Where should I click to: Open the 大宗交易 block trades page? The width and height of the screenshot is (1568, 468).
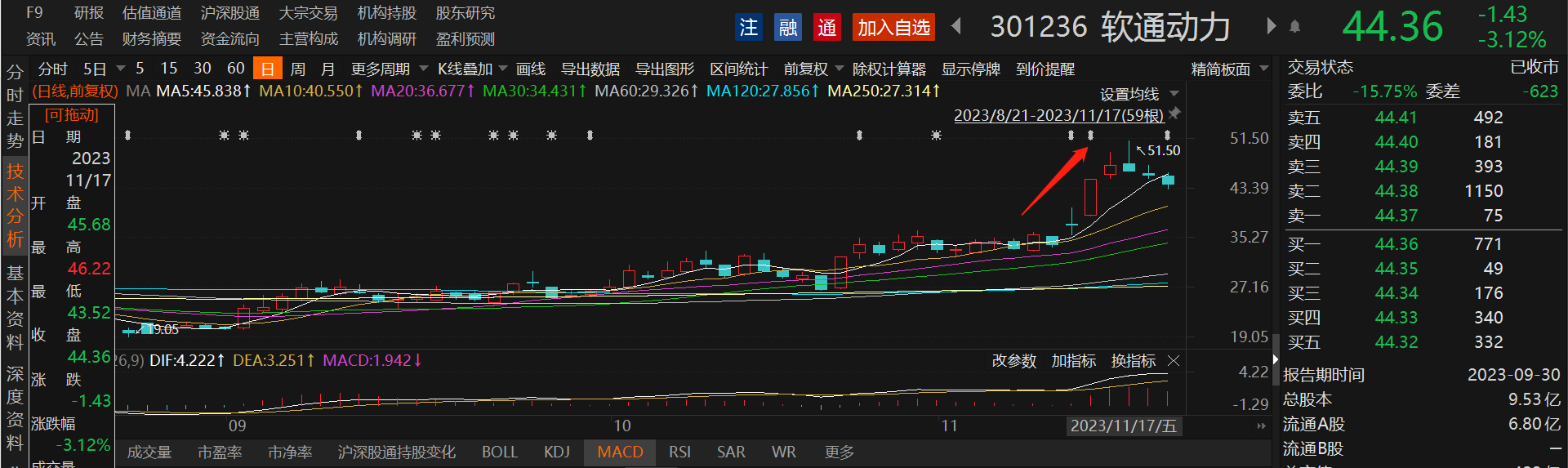(309, 13)
